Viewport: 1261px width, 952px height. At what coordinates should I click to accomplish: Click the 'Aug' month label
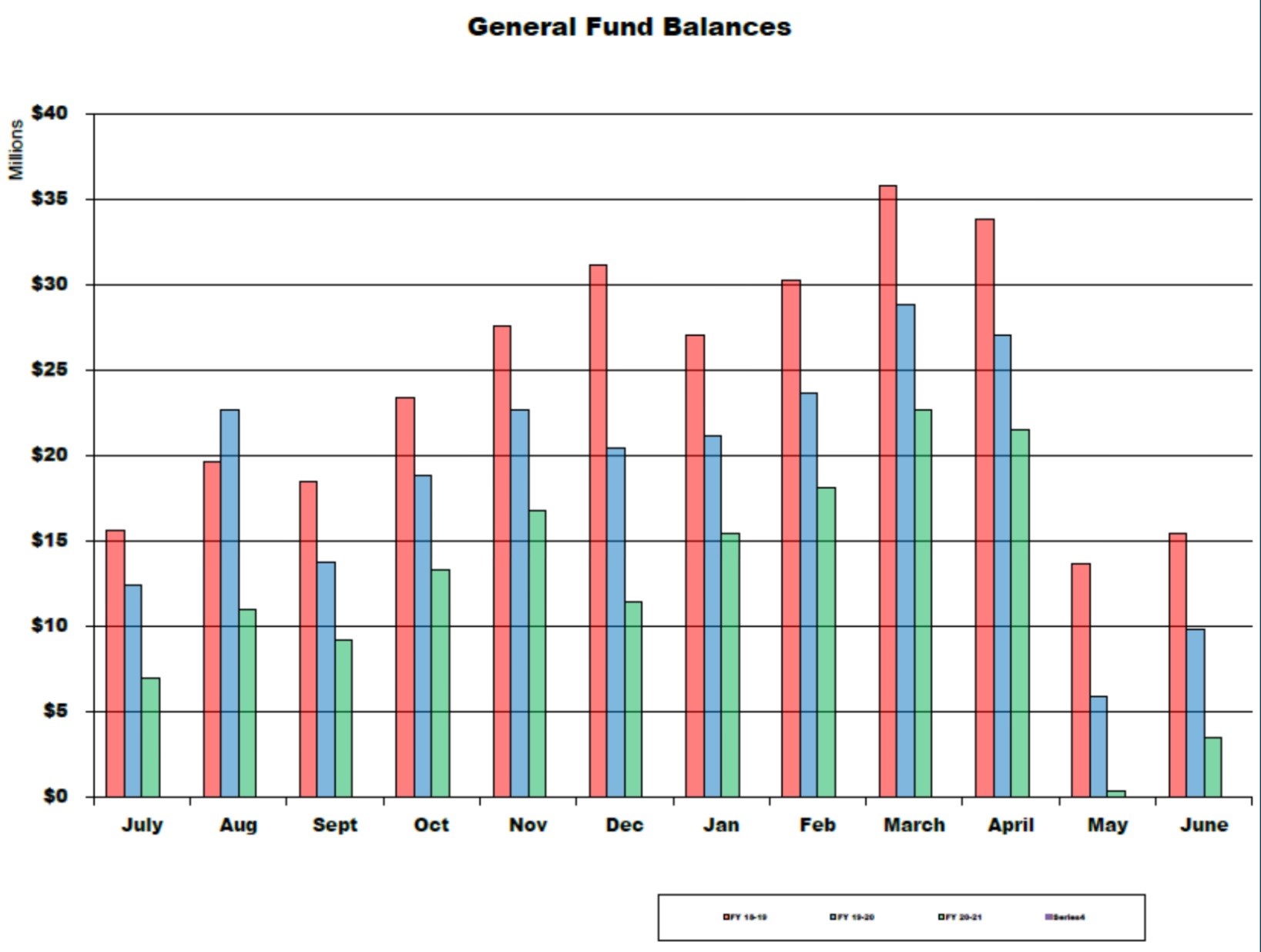pos(238,826)
